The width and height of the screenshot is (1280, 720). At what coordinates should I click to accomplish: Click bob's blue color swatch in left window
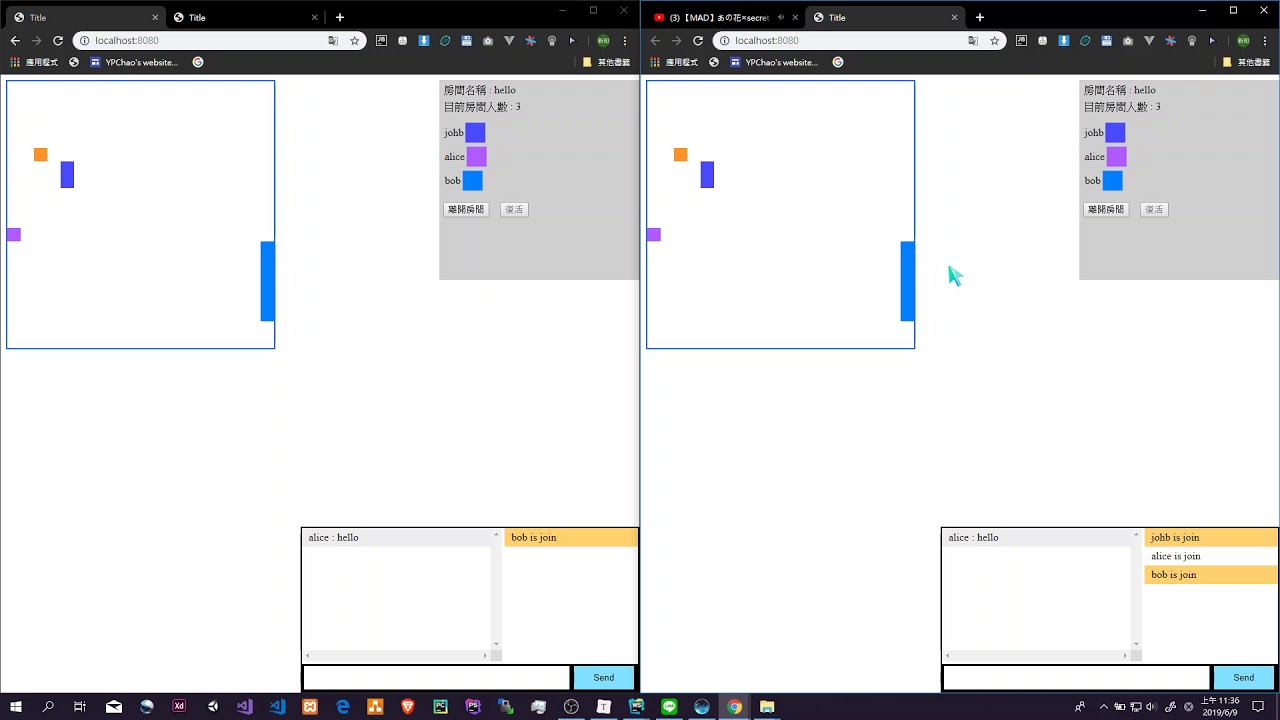[473, 181]
